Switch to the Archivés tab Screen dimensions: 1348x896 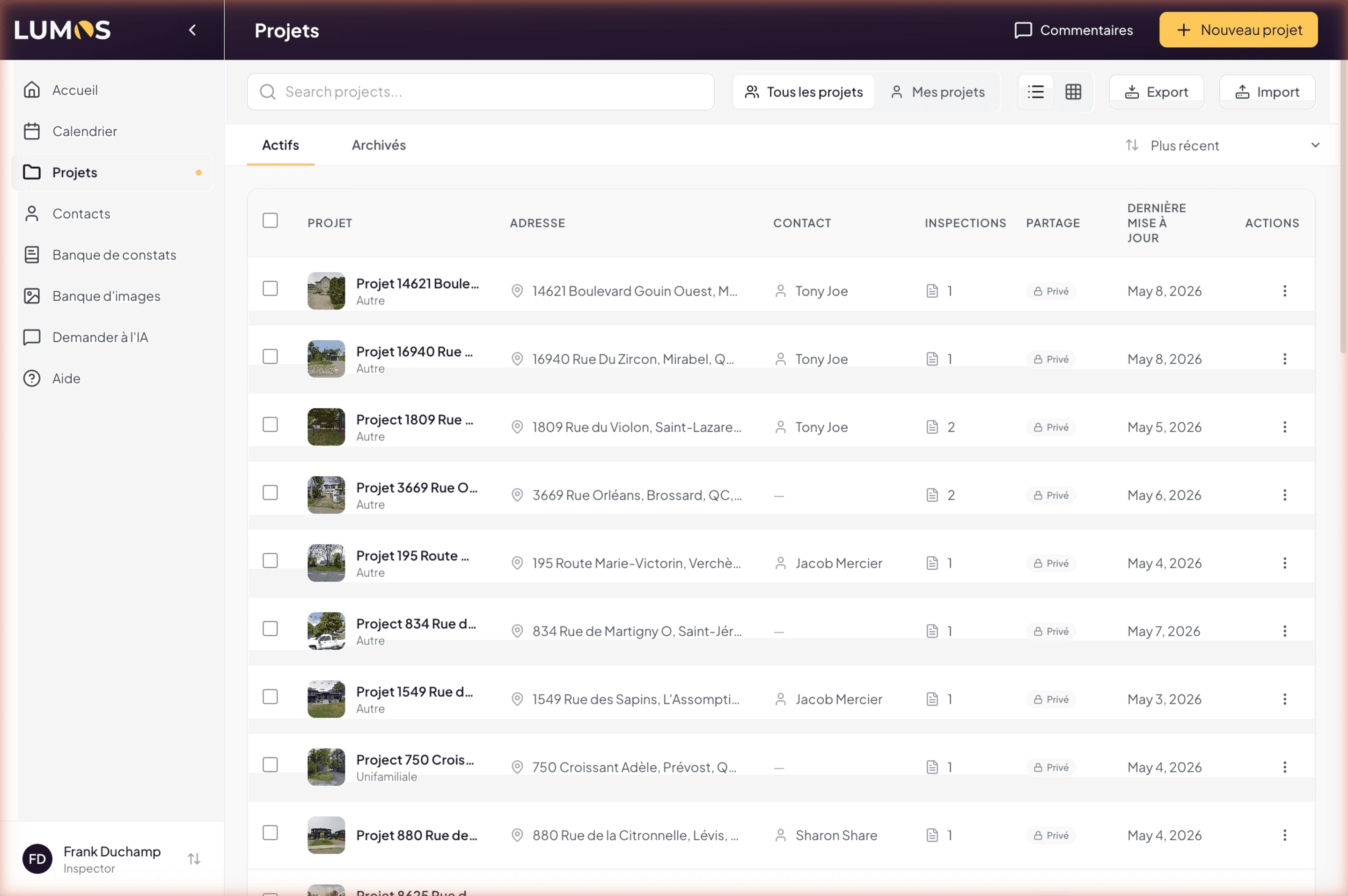point(379,145)
